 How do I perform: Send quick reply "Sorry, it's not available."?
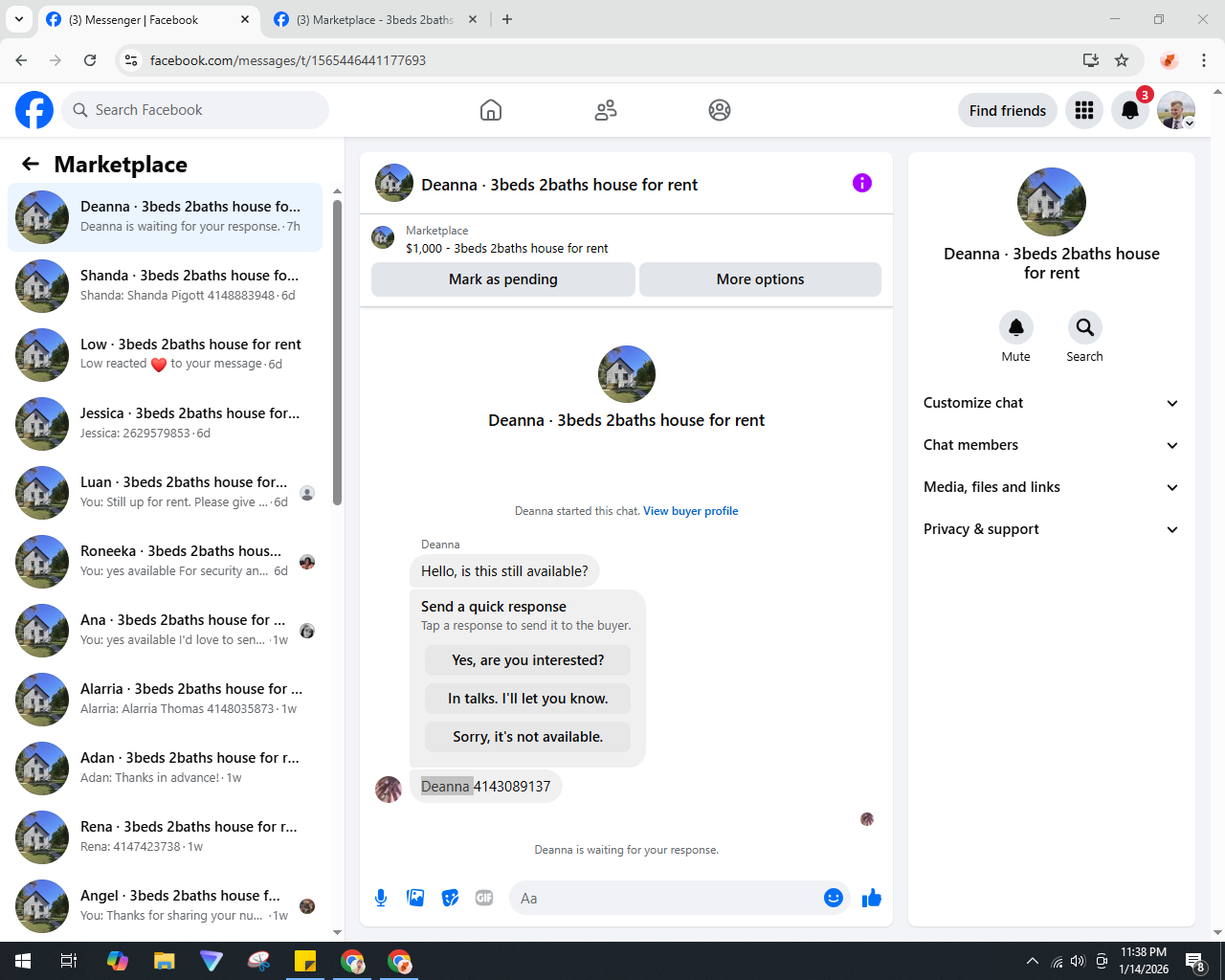point(528,737)
